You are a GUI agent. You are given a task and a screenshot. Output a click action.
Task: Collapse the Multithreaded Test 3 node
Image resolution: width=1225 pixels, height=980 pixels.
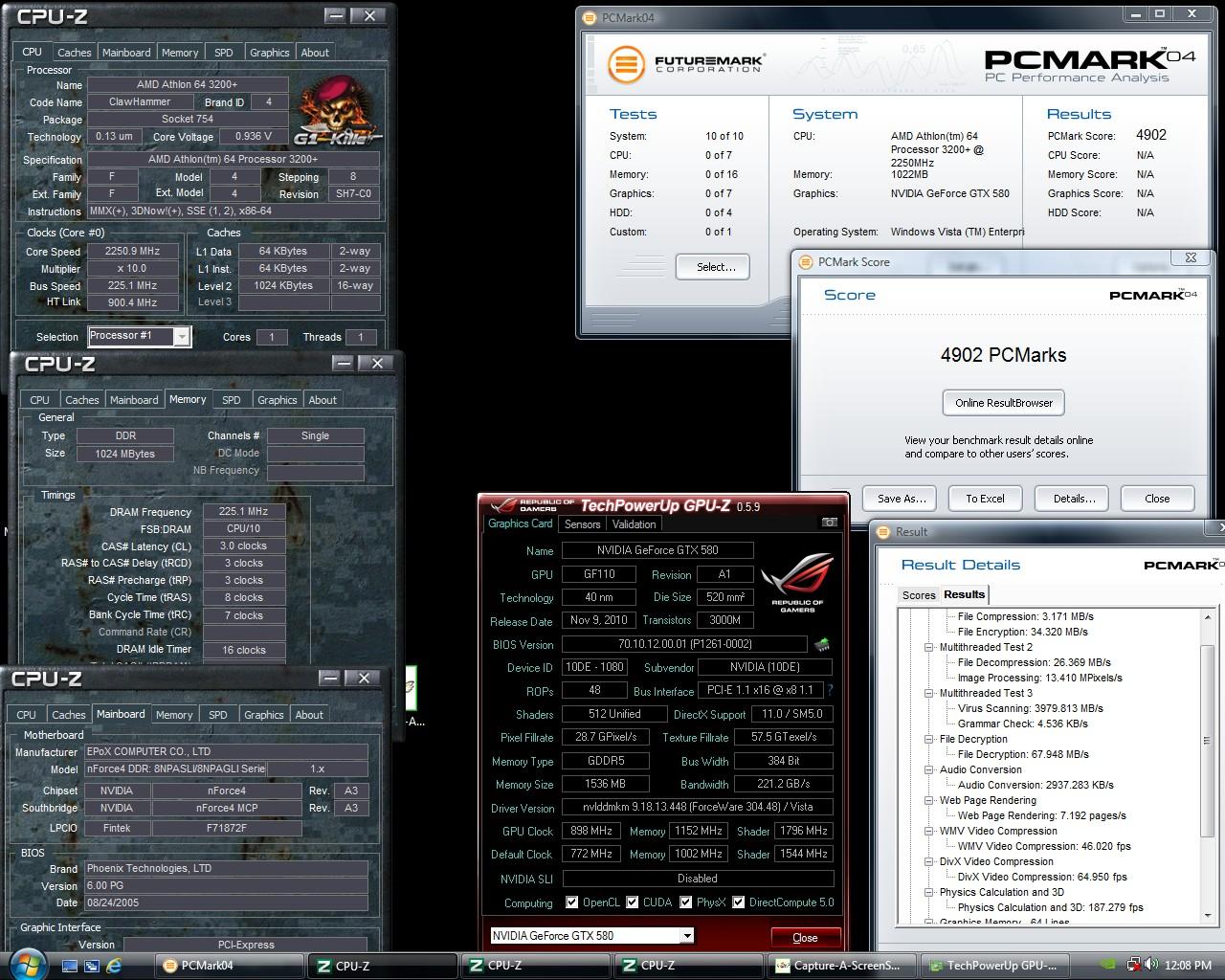point(928,693)
